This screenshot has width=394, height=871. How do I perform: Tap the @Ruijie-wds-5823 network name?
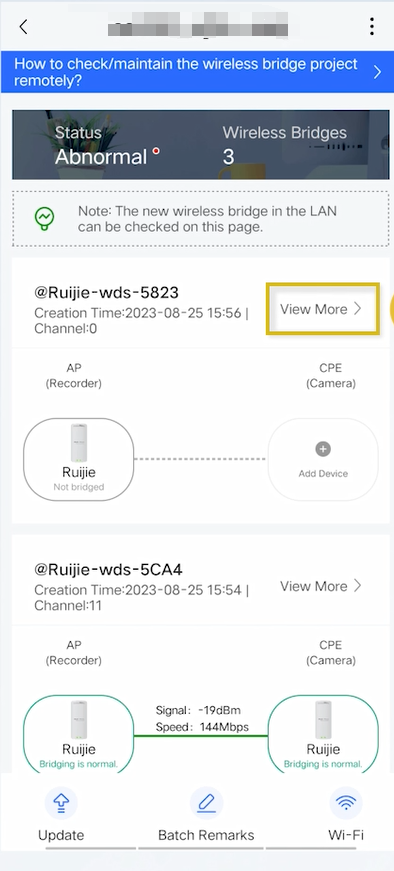tap(106, 292)
